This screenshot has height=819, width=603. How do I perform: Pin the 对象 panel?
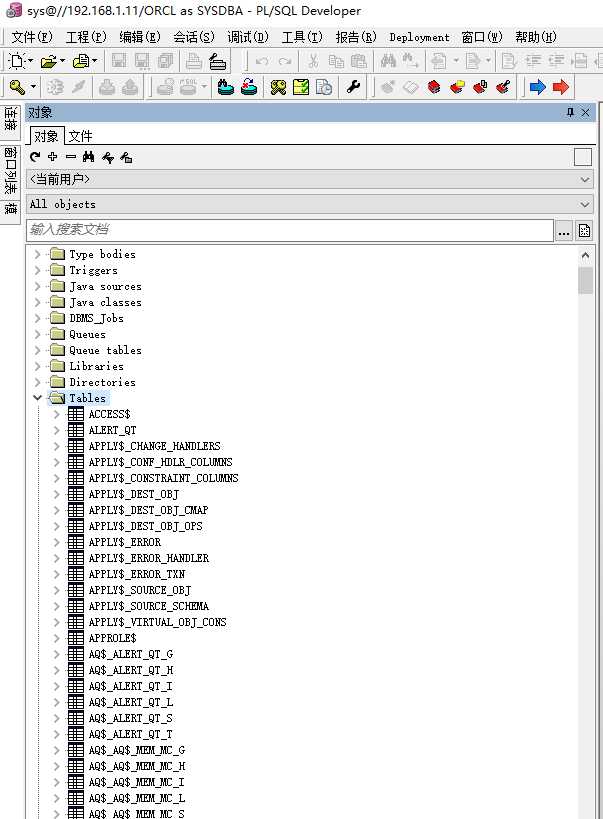(x=570, y=112)
